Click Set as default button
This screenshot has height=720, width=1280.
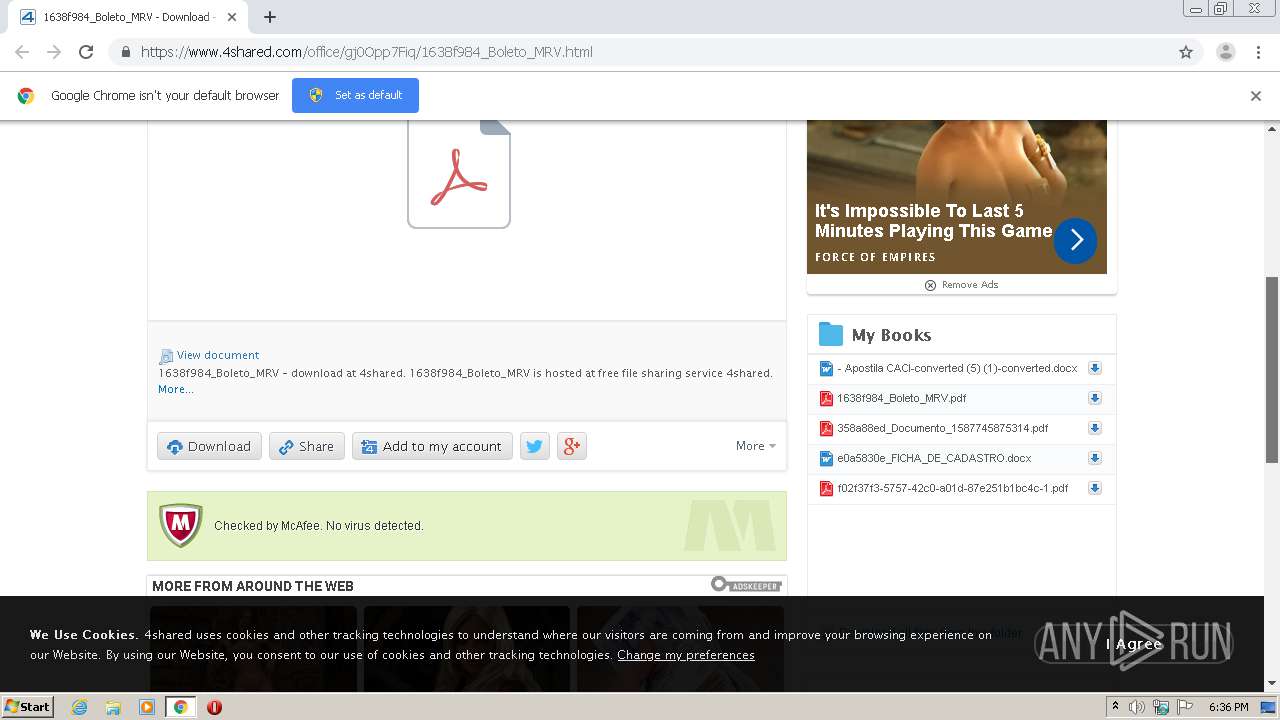tap(355, 95)
